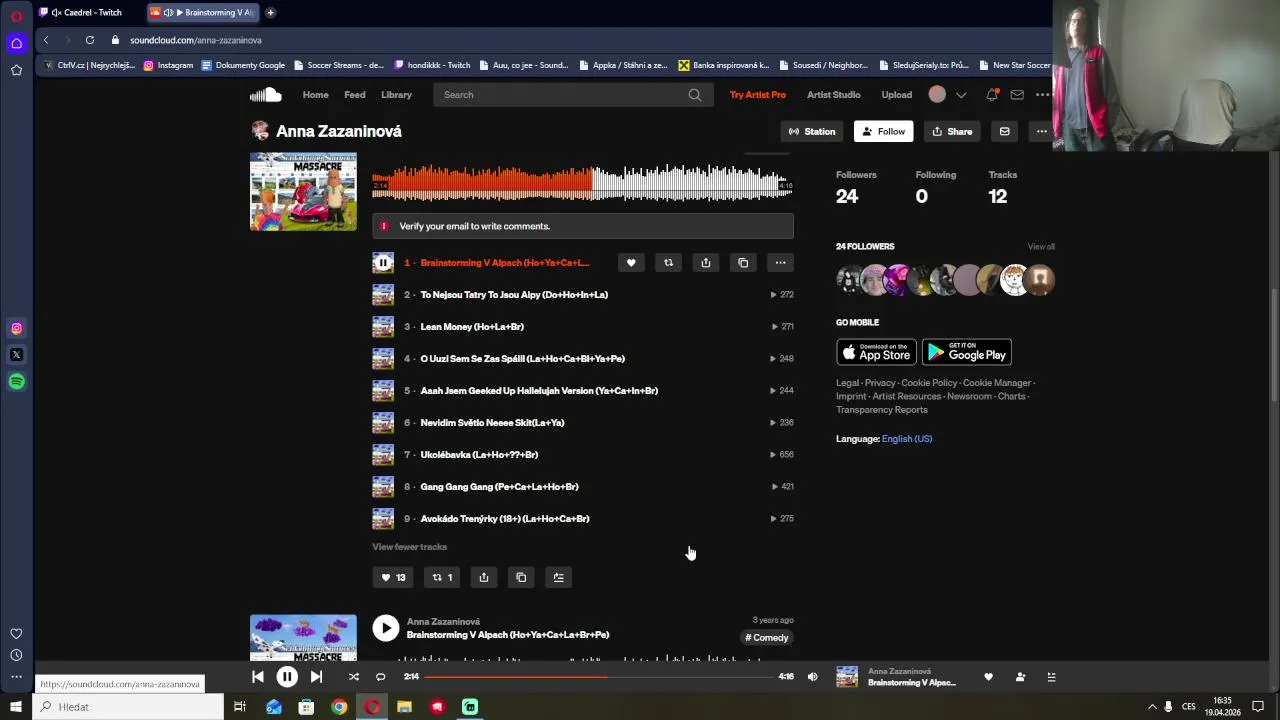The width and height of the screenshot is (1280, 720).
Task: Repost the playlist with 1 repost
Action: [x=442, y=577]
